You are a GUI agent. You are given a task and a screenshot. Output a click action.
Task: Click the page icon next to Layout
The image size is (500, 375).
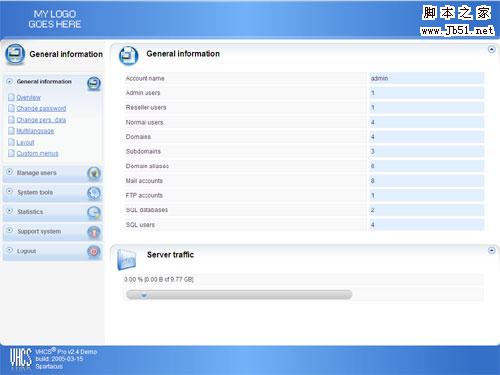11,142
